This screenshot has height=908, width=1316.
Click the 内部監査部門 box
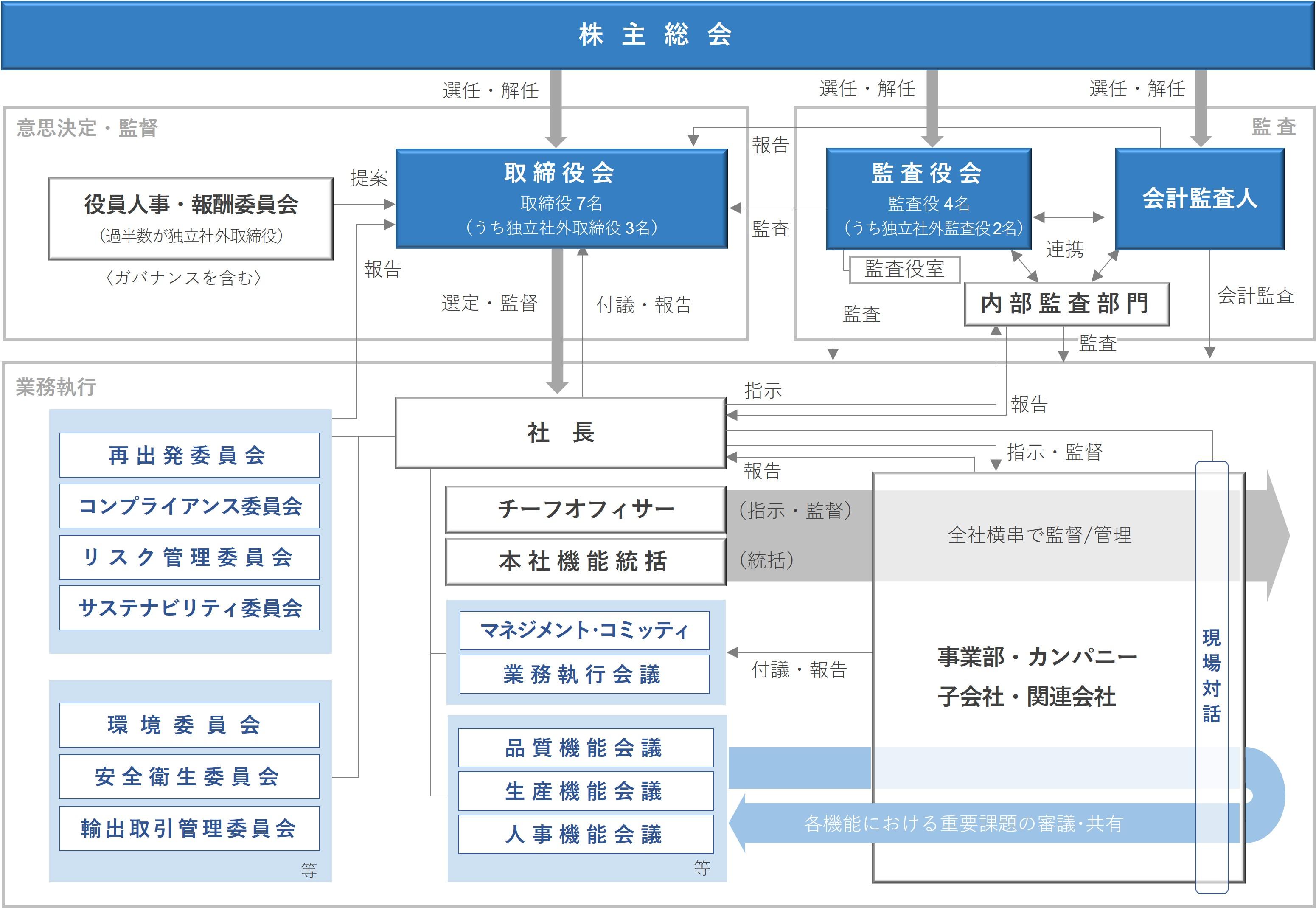(x=1066, y=304)
